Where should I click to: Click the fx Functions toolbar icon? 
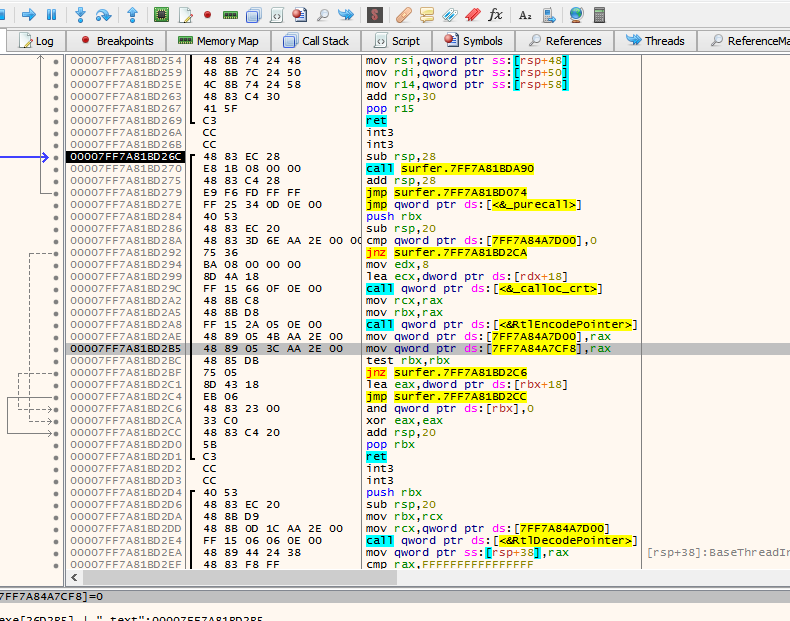(495, 15)
